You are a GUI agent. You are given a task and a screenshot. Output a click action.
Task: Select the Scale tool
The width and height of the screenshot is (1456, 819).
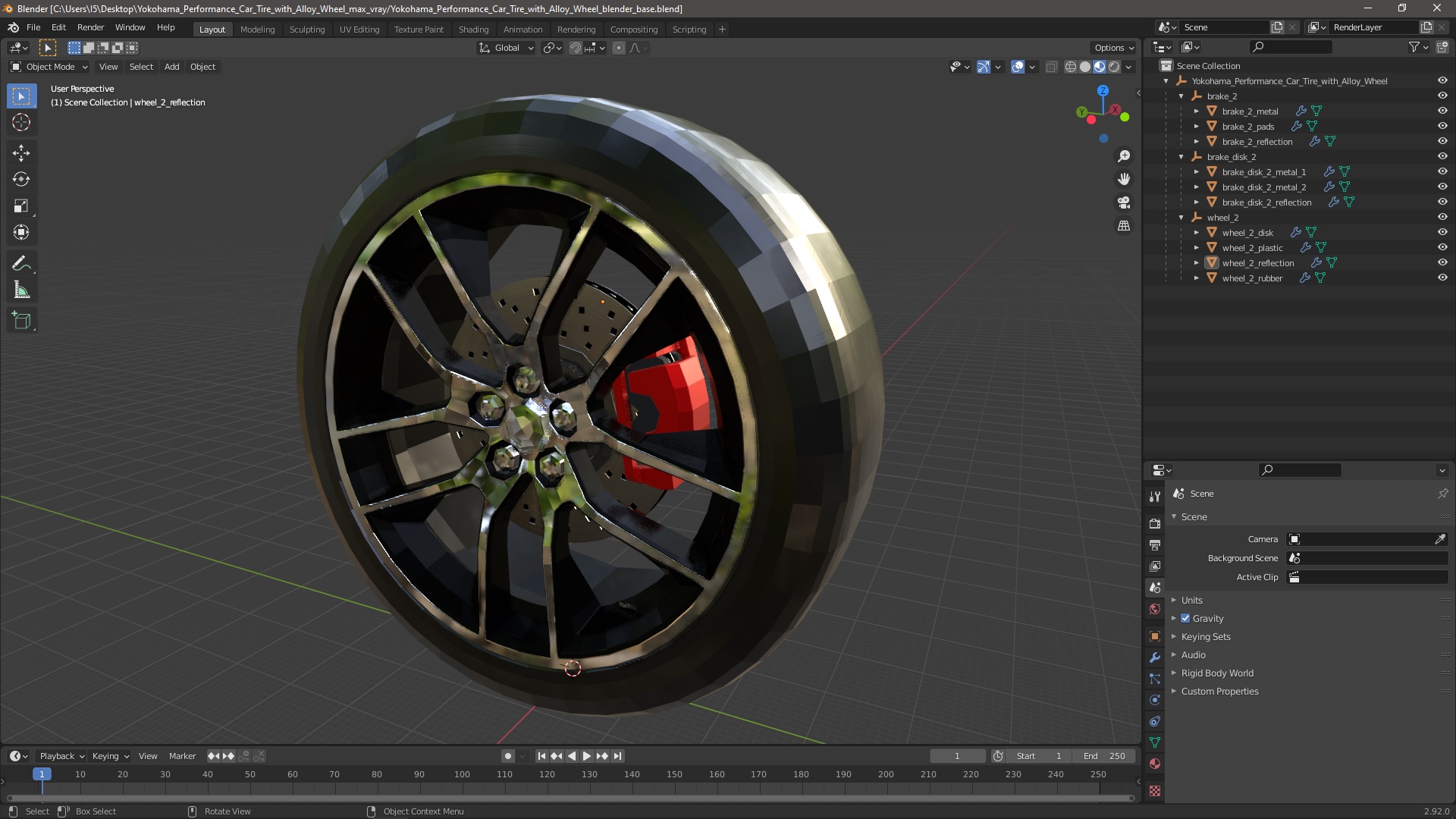tap(21, 206)
